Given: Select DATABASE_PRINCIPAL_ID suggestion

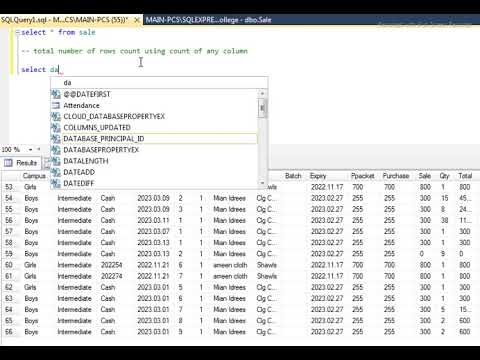Looking at the screenshot, I should 154,139.
